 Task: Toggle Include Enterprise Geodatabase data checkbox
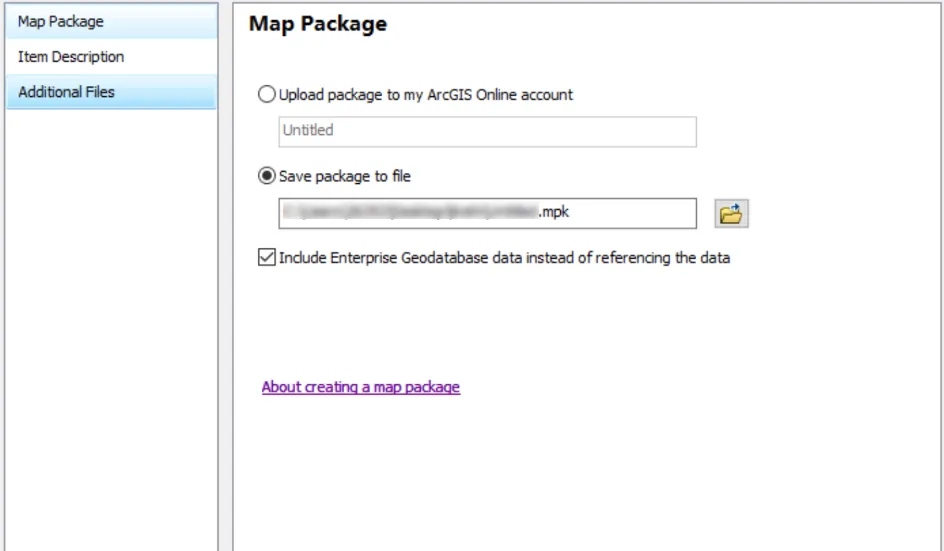(x=267, y=258)
